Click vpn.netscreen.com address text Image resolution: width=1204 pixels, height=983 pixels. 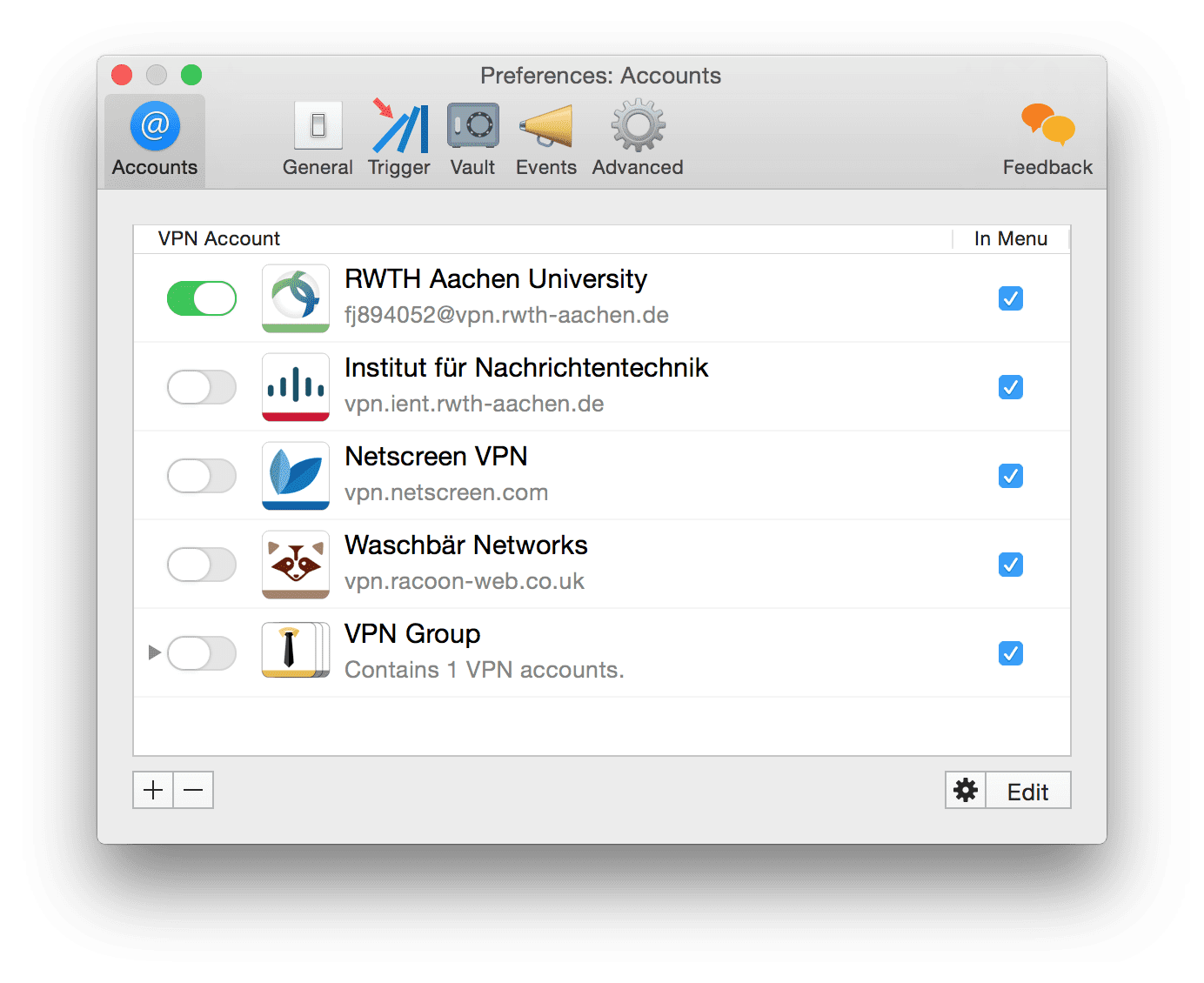(446, 492)
